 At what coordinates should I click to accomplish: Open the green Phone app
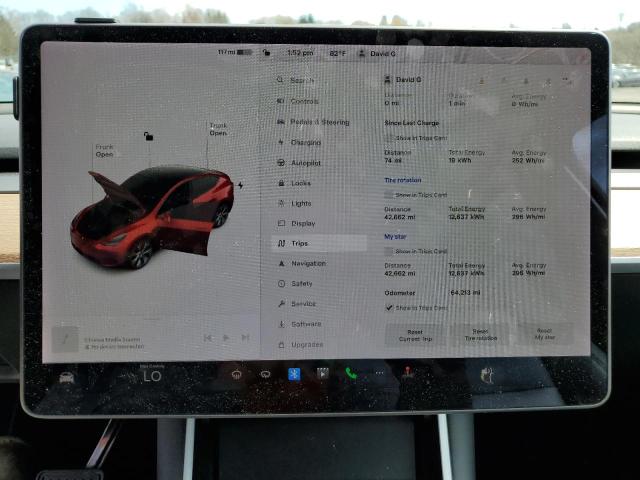351,373
